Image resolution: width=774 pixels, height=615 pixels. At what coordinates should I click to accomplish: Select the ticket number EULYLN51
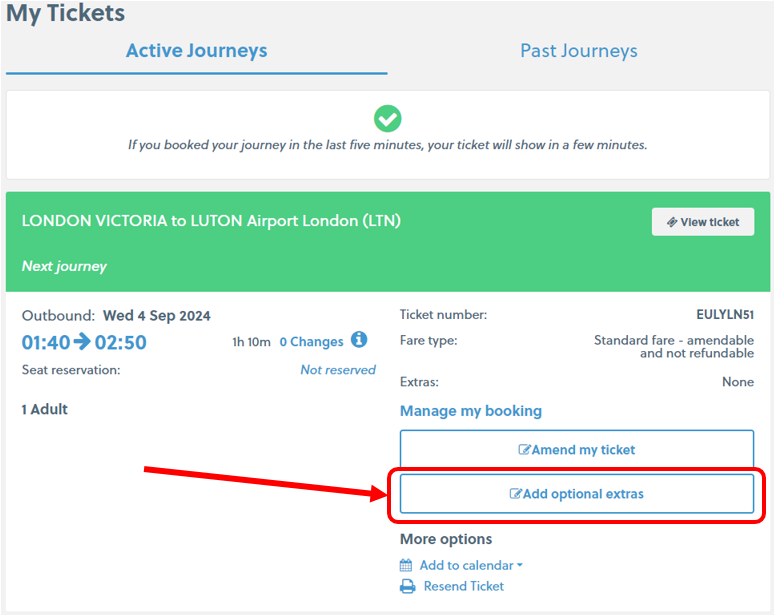click(x=725, y=315)
